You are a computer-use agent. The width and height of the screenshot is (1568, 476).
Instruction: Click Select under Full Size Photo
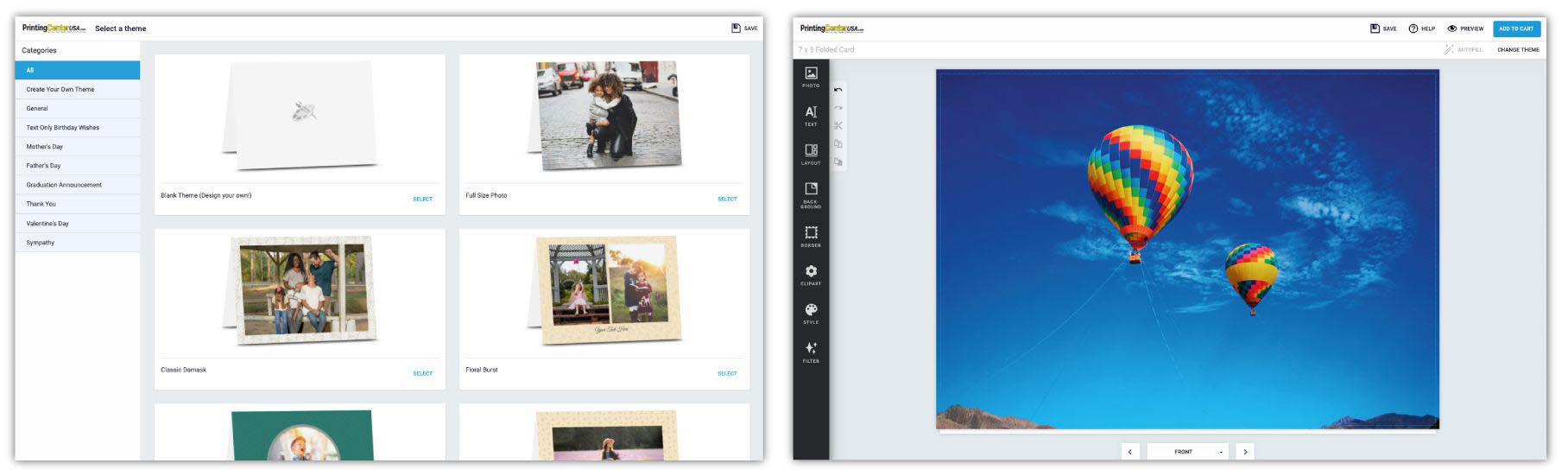[x=727, y=199]
